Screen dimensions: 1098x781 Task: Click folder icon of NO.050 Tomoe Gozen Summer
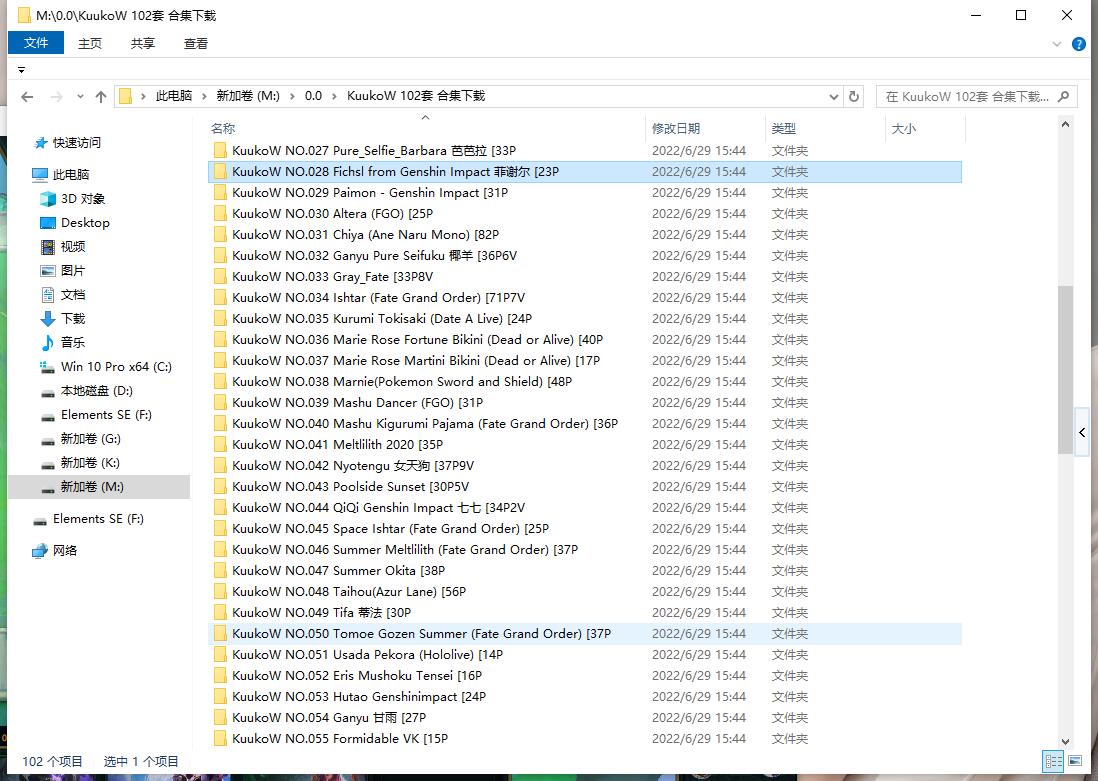click(x=220, y=634)
